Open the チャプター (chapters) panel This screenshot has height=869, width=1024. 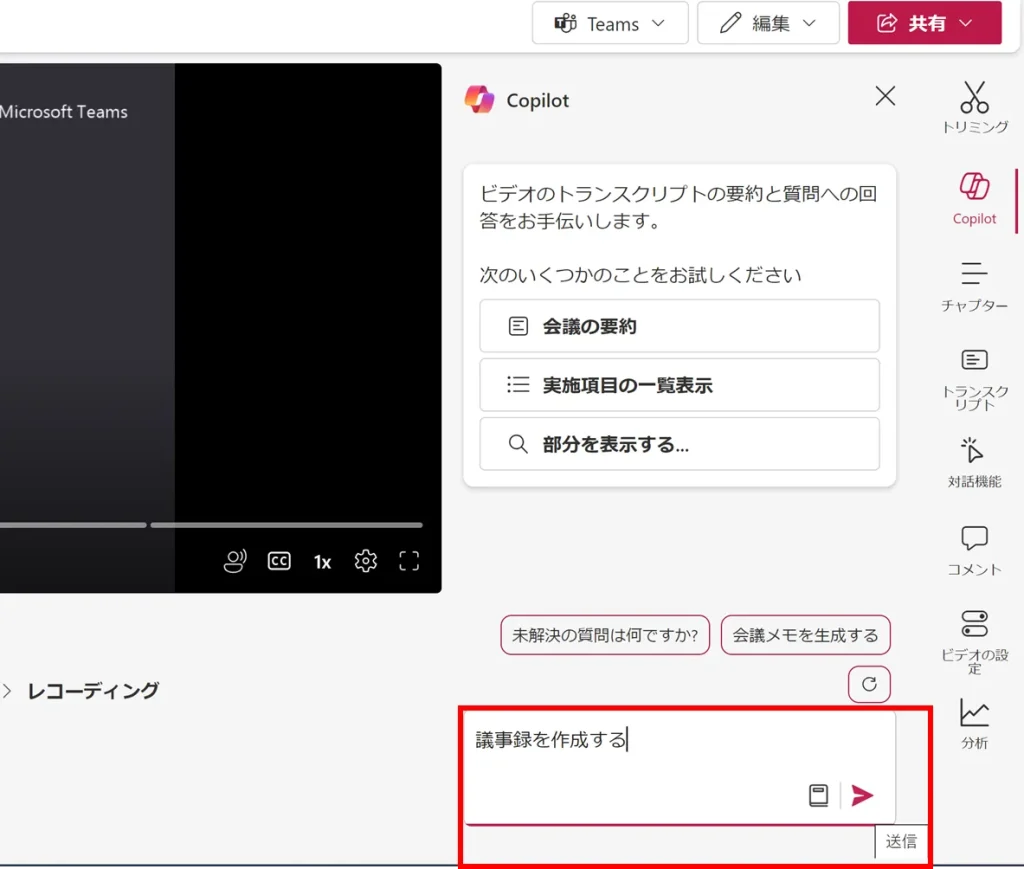974,283
